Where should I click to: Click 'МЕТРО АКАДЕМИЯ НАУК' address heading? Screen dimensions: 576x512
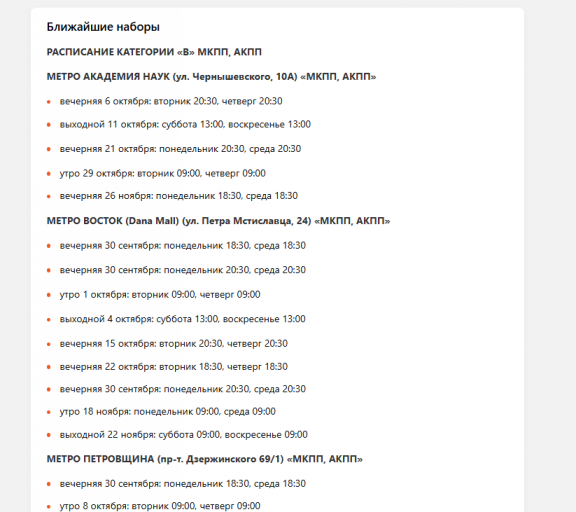(x=211, y=77)
